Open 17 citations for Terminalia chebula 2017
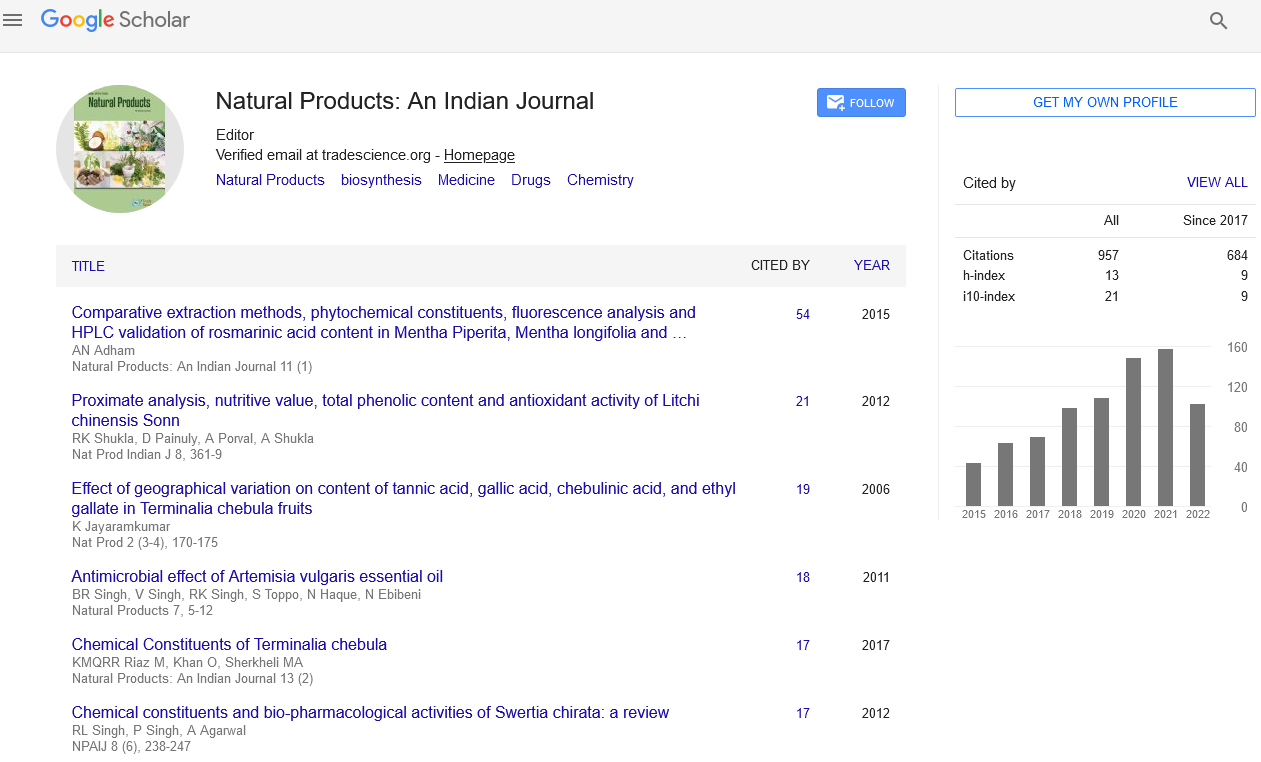This screenshot has width=1261, height=762. click(803, 646)
